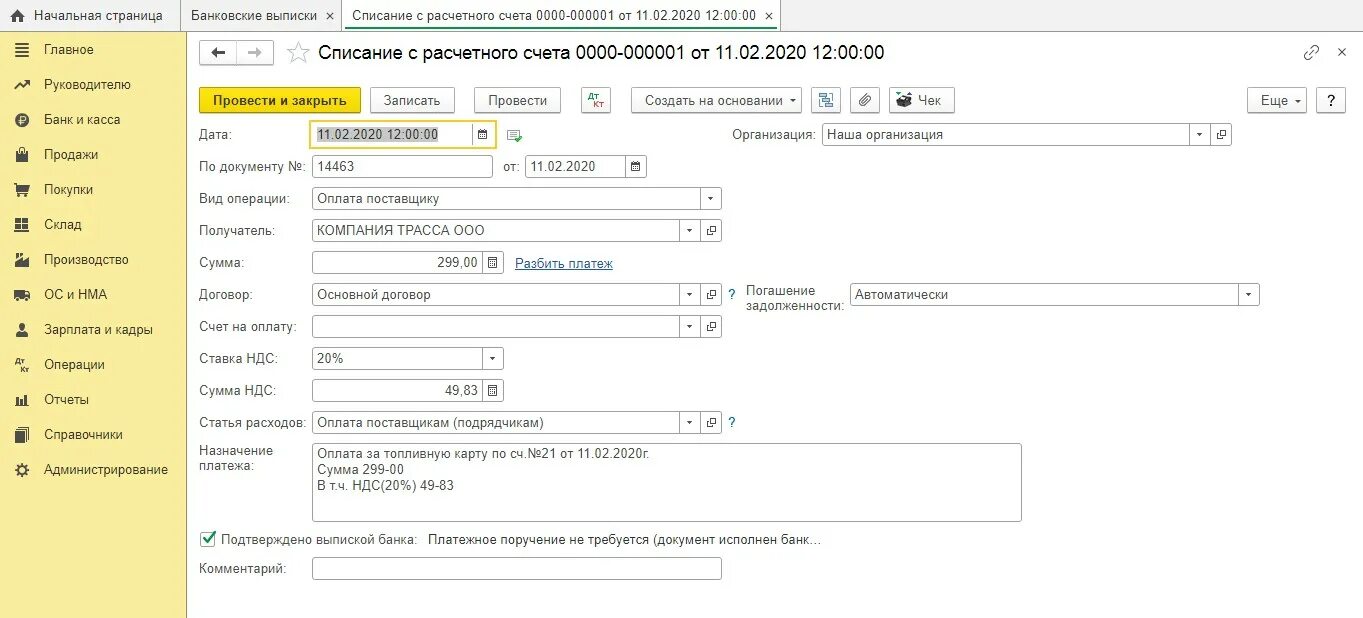Click into the Комментарий field

517,568
